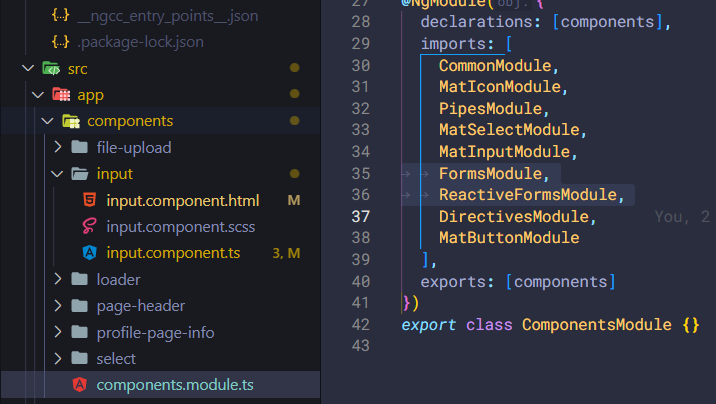Click the exports keyword on line 40
The height and width of the screenshot is (404, 716).
coord(453,282)
